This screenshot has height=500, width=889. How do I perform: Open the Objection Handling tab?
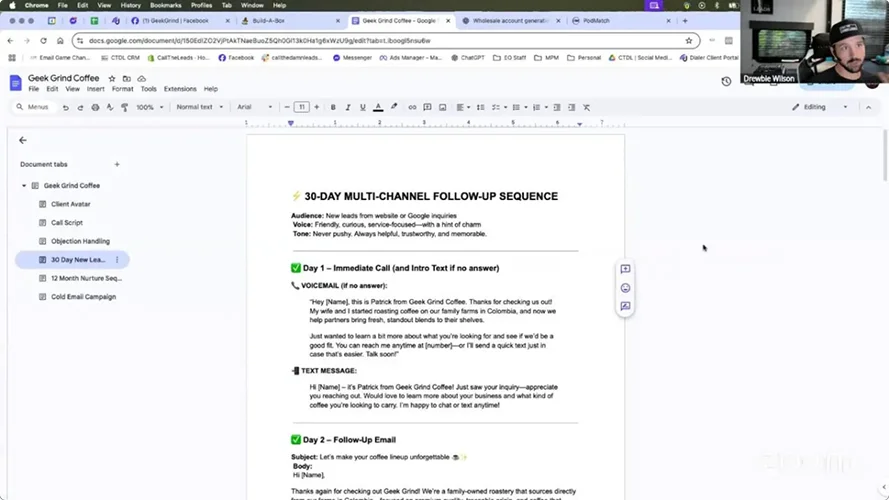(x=81, y=241)
